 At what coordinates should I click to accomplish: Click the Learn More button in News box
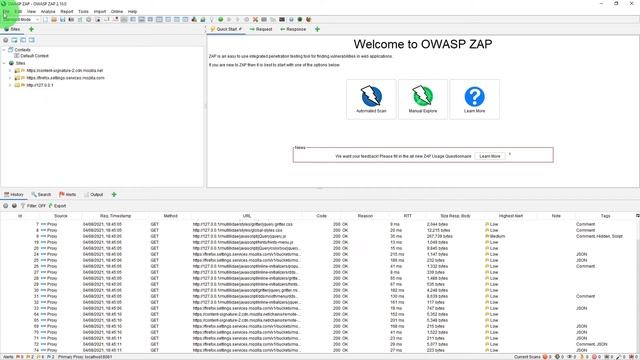490,156
